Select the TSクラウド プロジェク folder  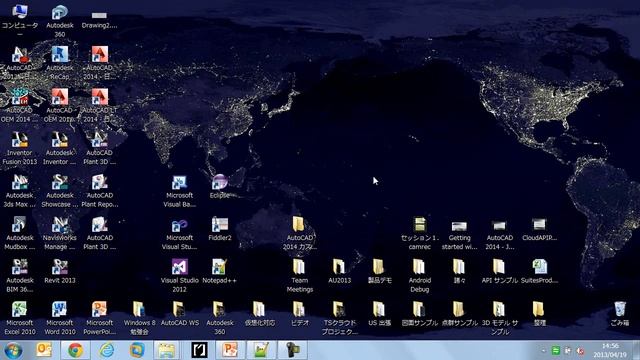pos(339,318)
